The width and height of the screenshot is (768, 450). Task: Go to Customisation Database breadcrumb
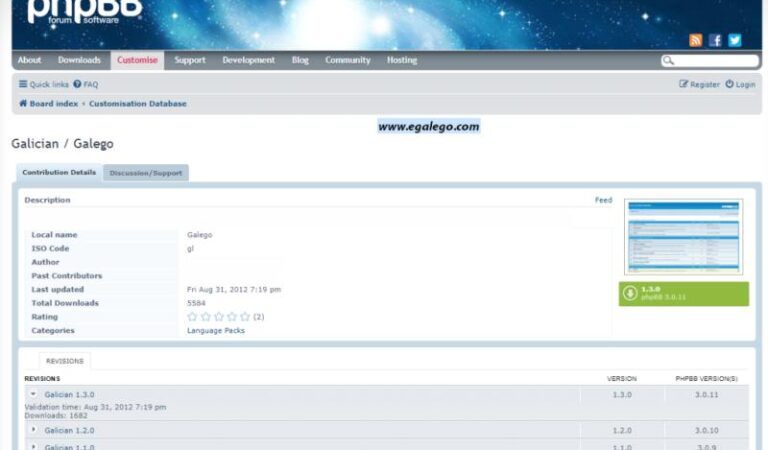click(x=138, y=103)
